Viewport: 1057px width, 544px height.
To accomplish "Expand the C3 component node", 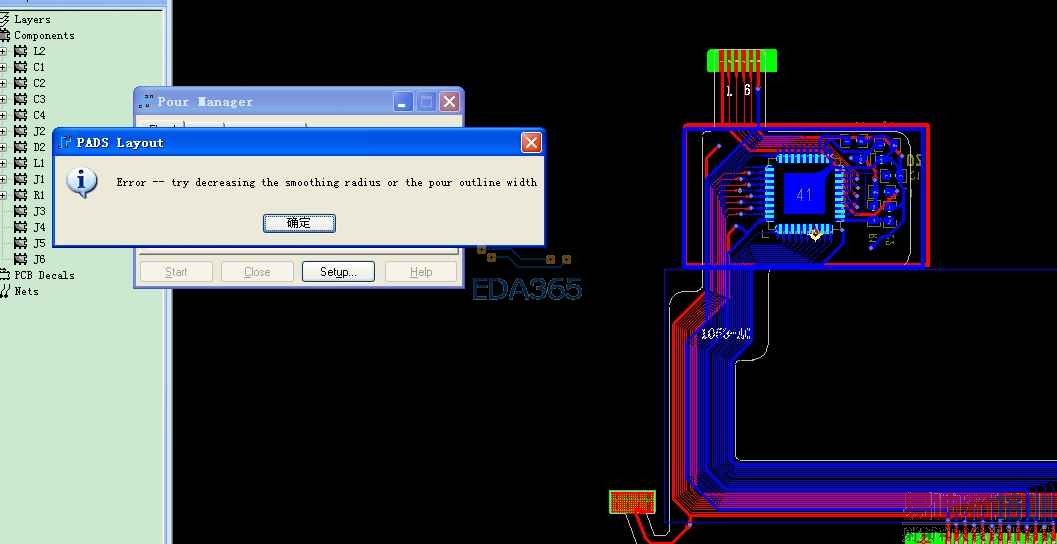I will click(3, 99).
